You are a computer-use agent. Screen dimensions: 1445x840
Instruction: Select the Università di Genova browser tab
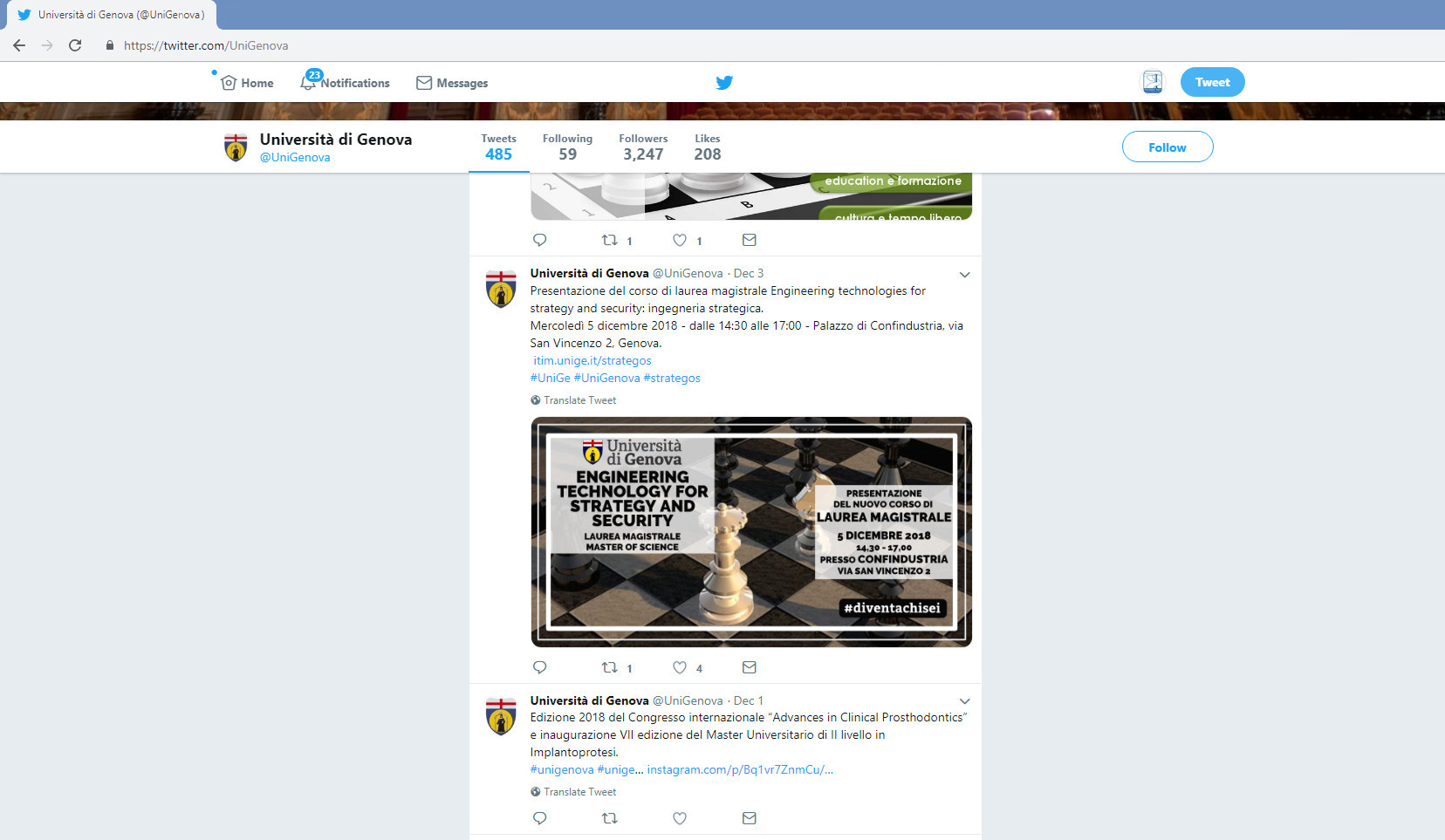tap(112, 15)
